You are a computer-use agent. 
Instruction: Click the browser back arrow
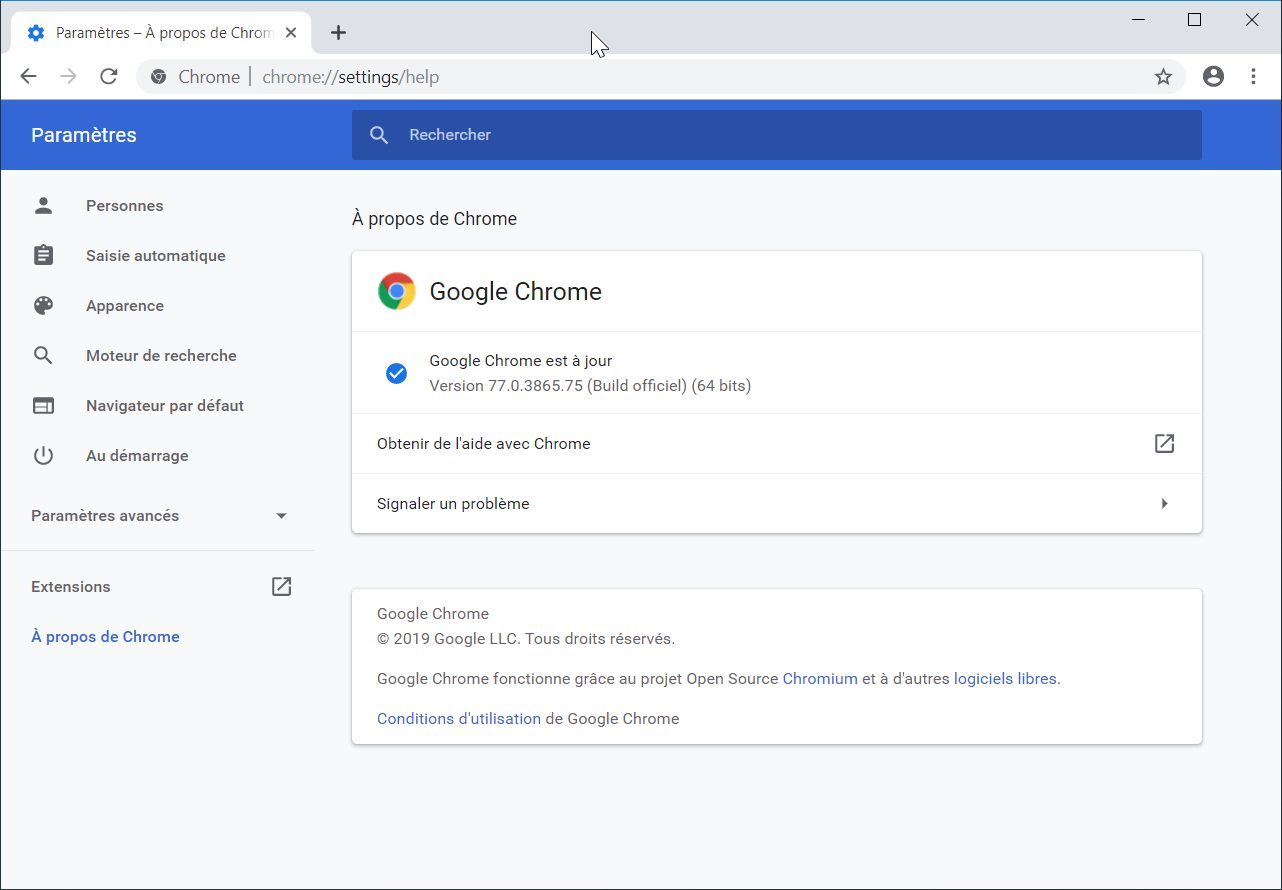(x=28, y=77)
